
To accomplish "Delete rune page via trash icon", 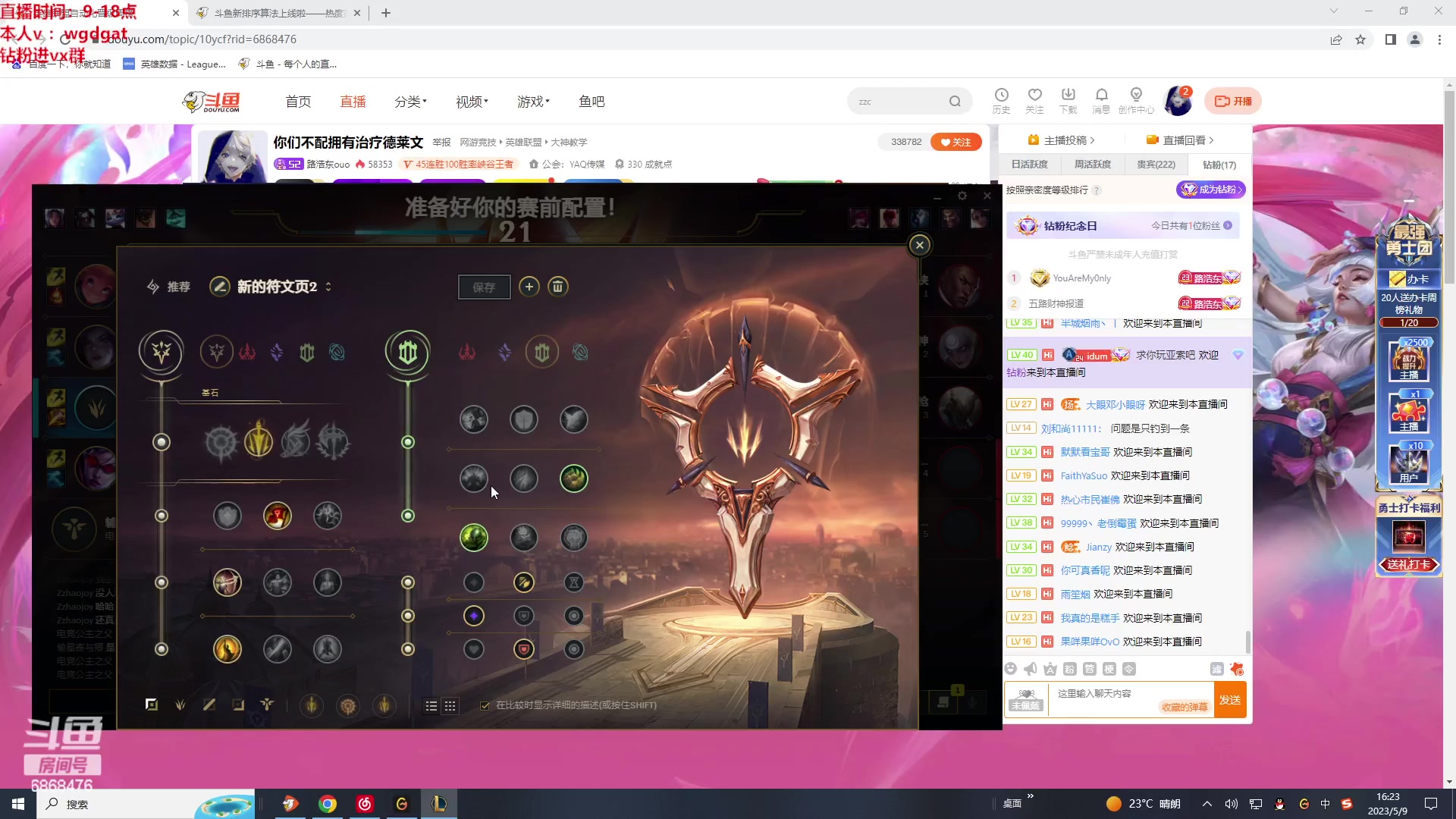I will pos(558,287).
